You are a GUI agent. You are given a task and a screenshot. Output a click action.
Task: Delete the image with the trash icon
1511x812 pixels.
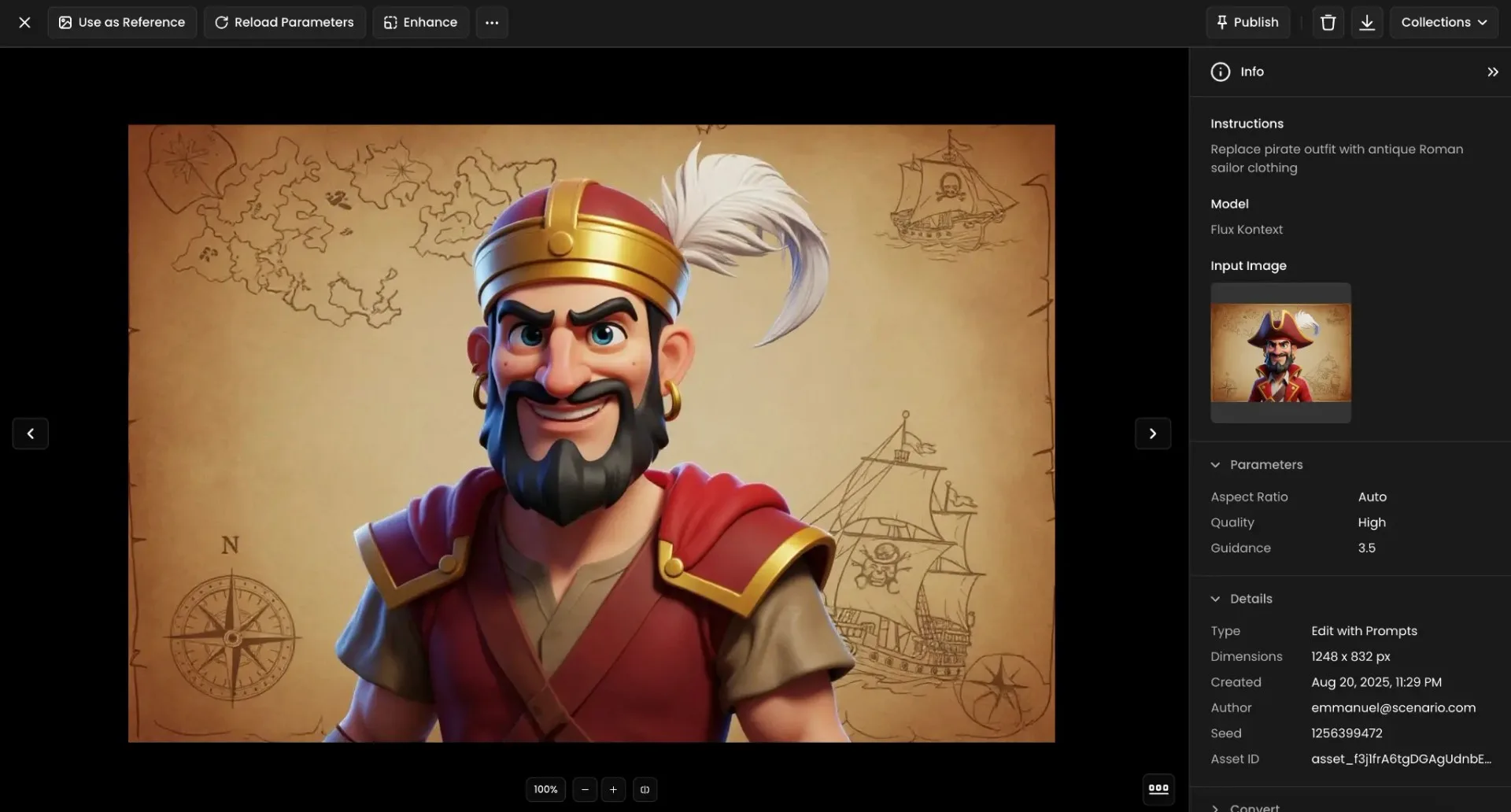[x=1328, y=22]
